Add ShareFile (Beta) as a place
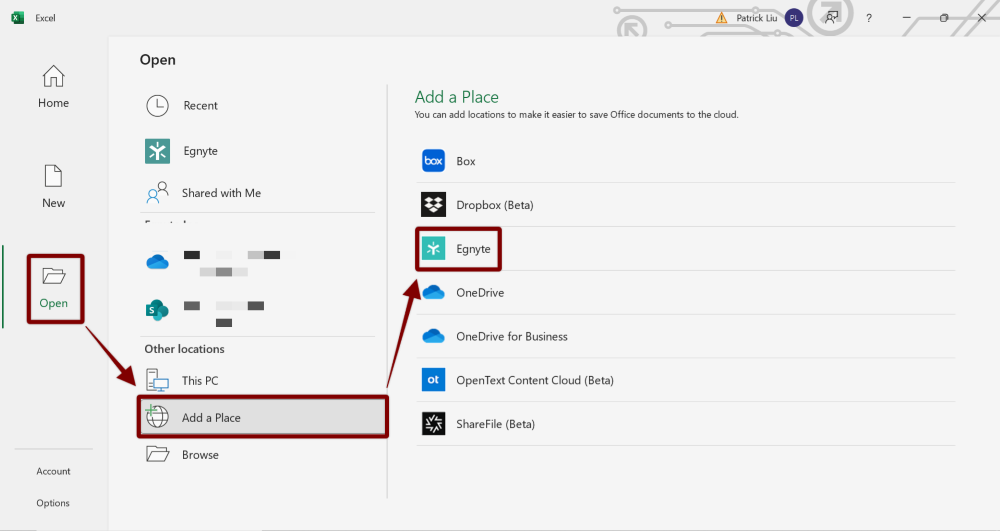Screen dimensions: 1000x531 pyautogui.click(x=686, y=424)
